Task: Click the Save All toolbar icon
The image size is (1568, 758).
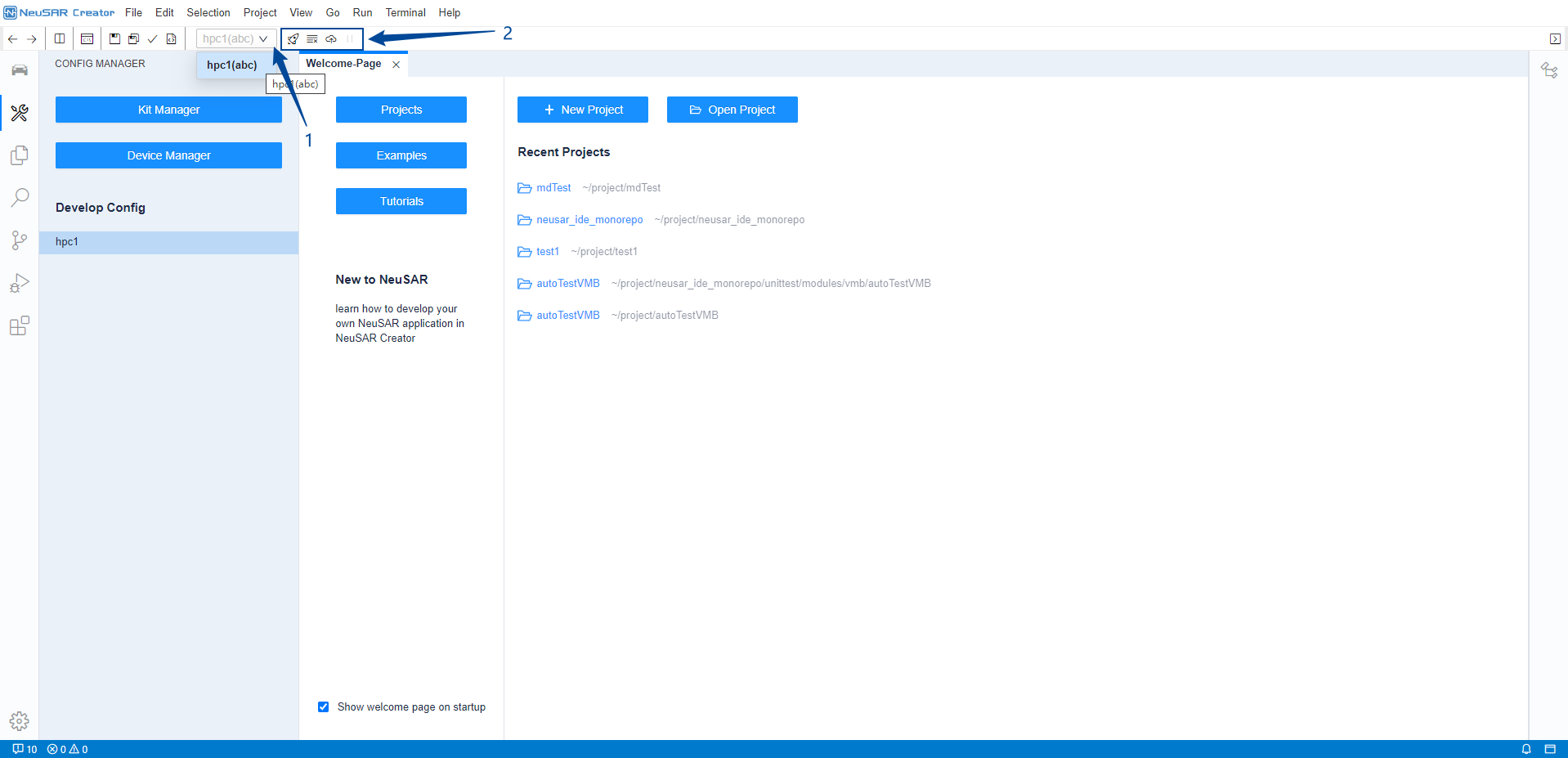Action: point(133,38)
